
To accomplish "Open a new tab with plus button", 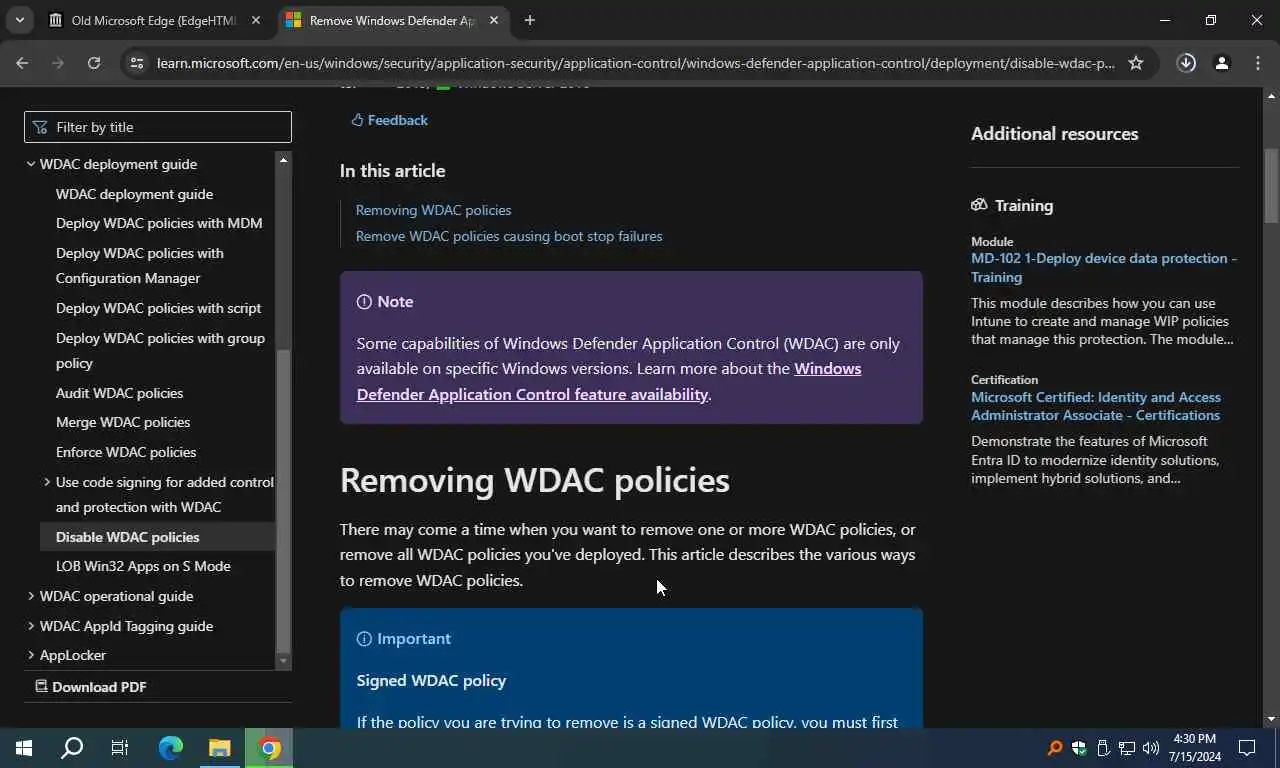I will coord(530,20).
